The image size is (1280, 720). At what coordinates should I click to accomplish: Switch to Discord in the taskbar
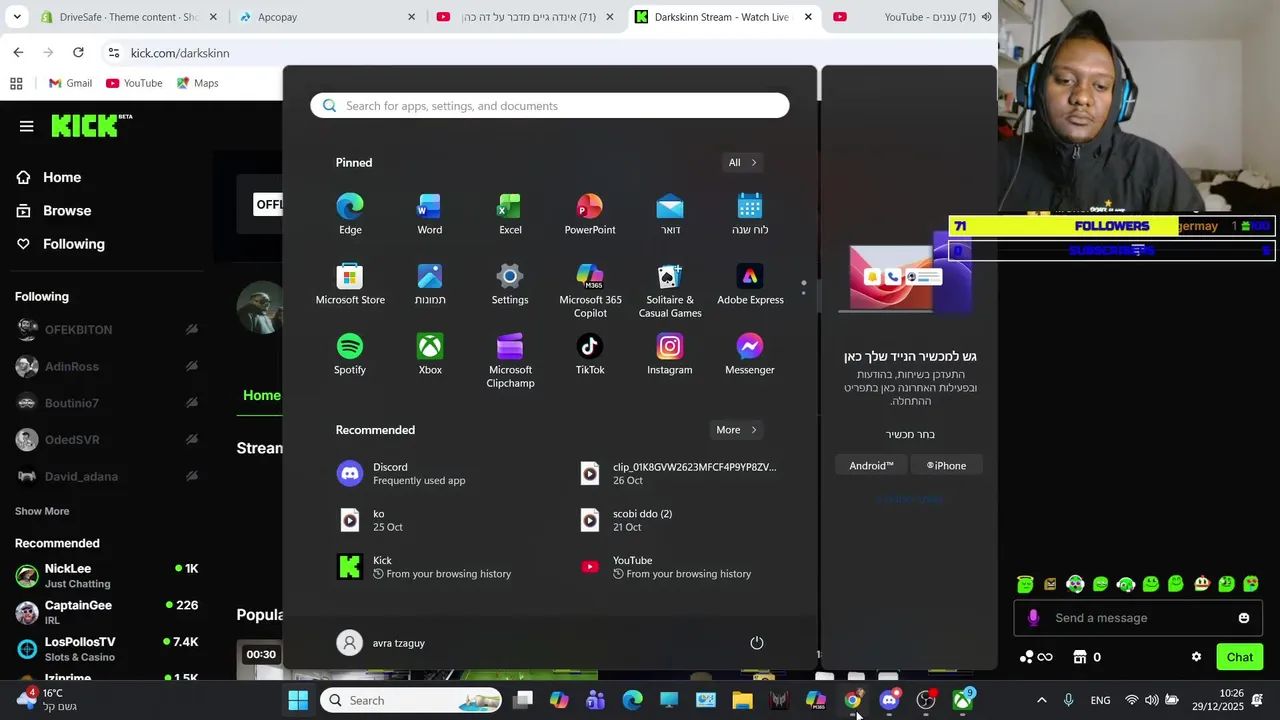[x=889, y=700]
